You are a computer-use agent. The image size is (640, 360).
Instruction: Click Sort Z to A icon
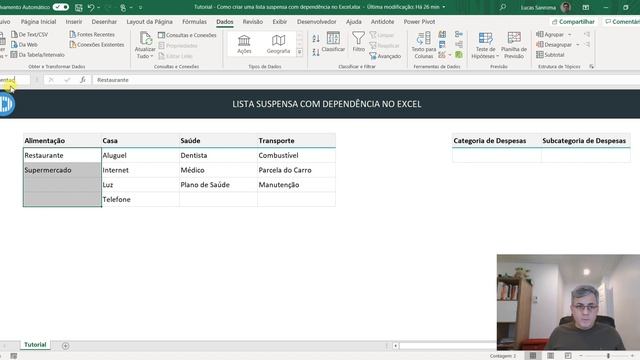pos(316,52)
